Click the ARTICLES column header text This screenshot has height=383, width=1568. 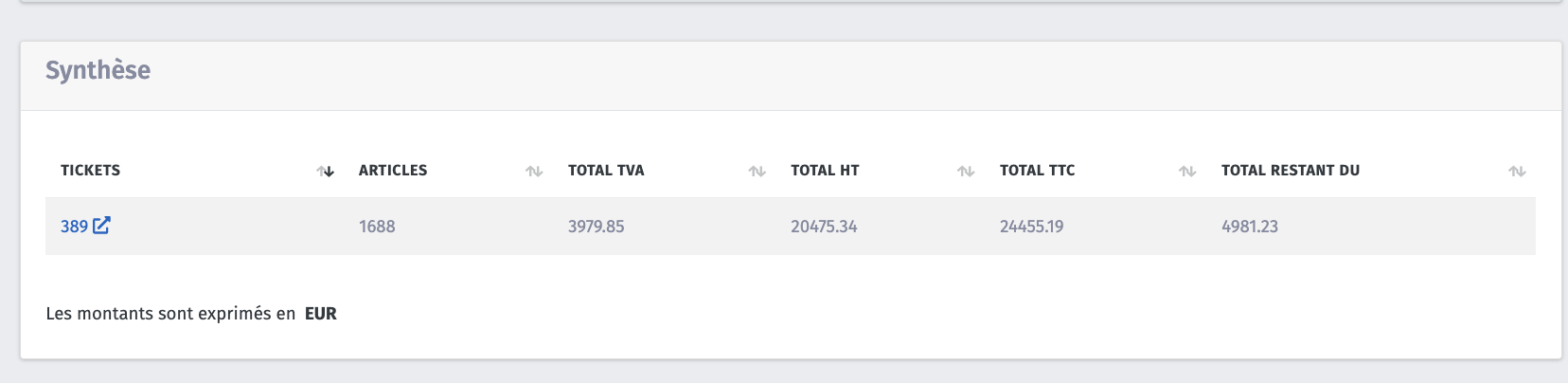[x=393, y=171]
